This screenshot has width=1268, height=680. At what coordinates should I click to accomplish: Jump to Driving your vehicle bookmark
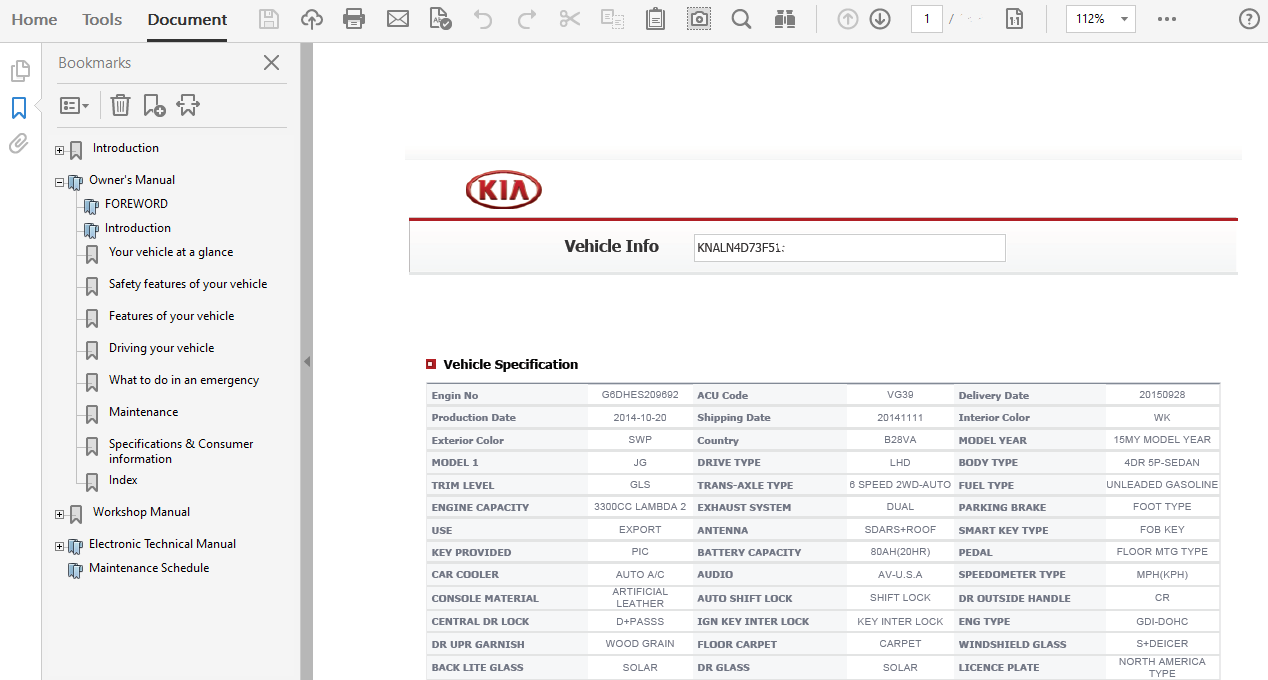pyautogui.click(x=161, y=348)
